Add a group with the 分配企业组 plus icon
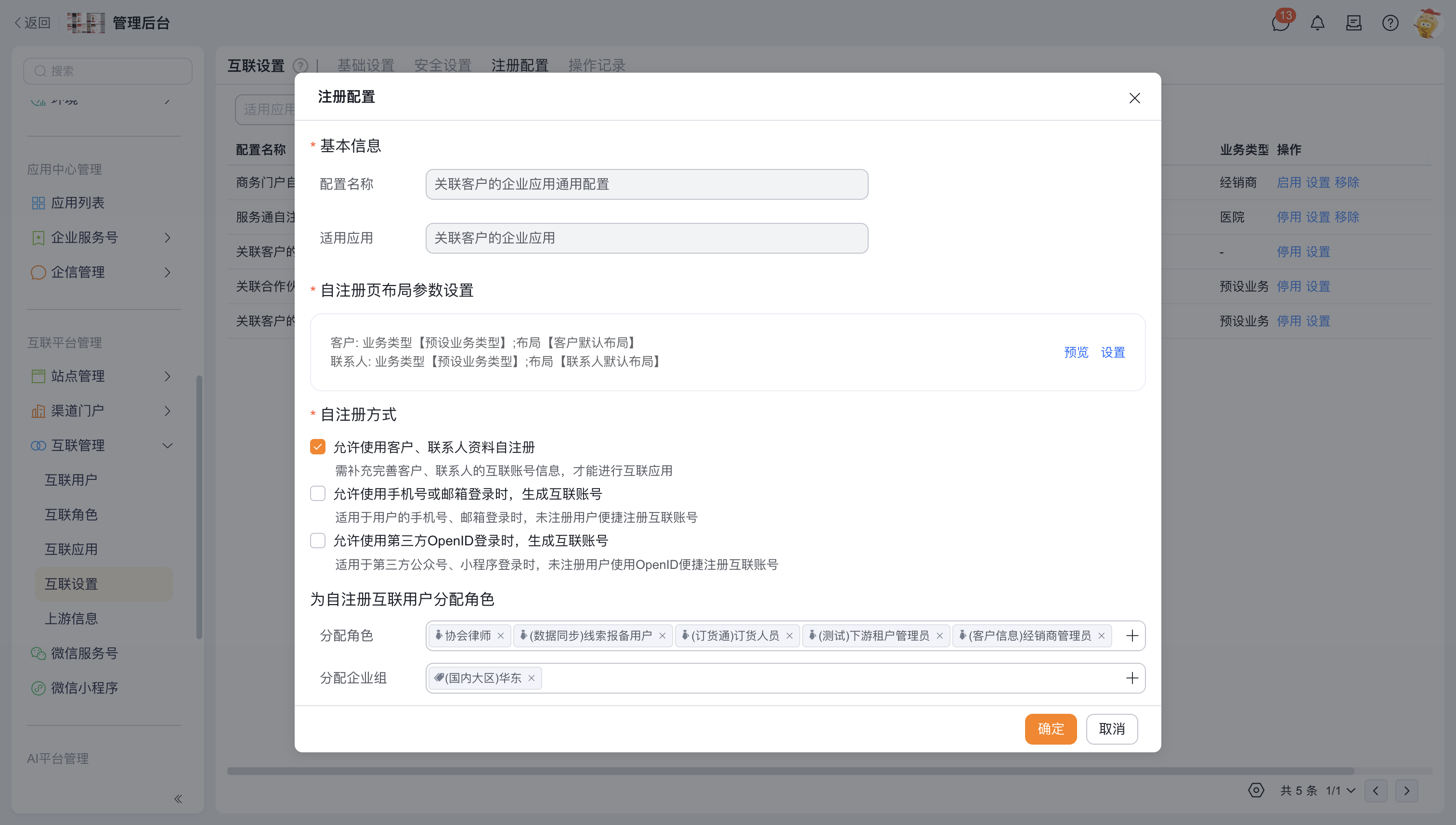Viewport: 1456px width, 825px height. tap(1132, 678)
